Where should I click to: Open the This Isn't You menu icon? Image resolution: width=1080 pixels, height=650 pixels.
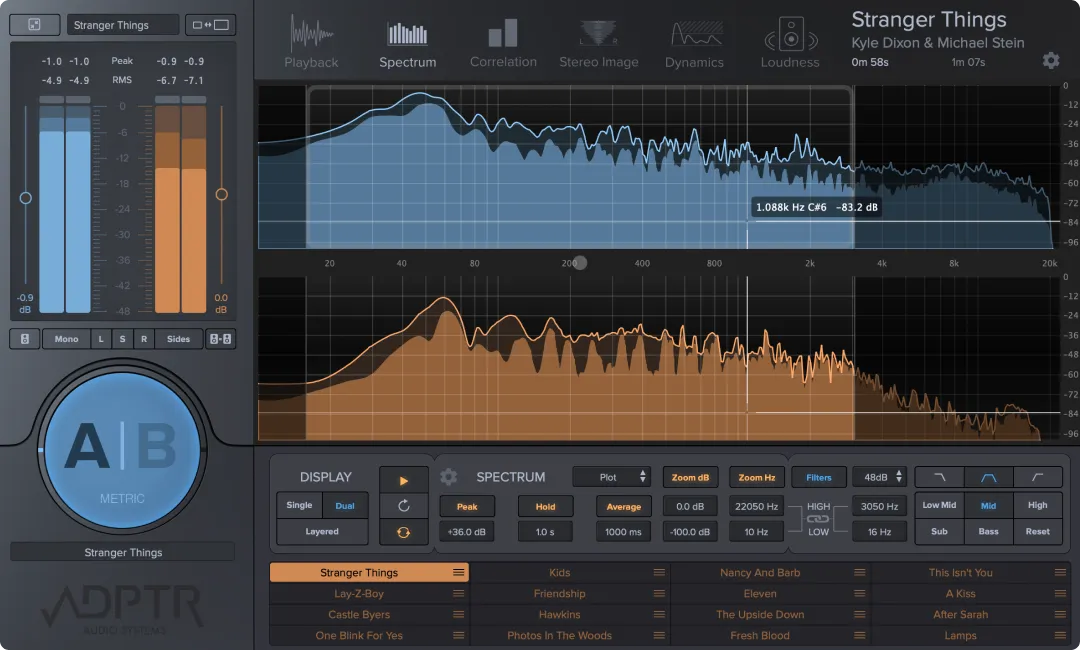[x=1060, y=572]
